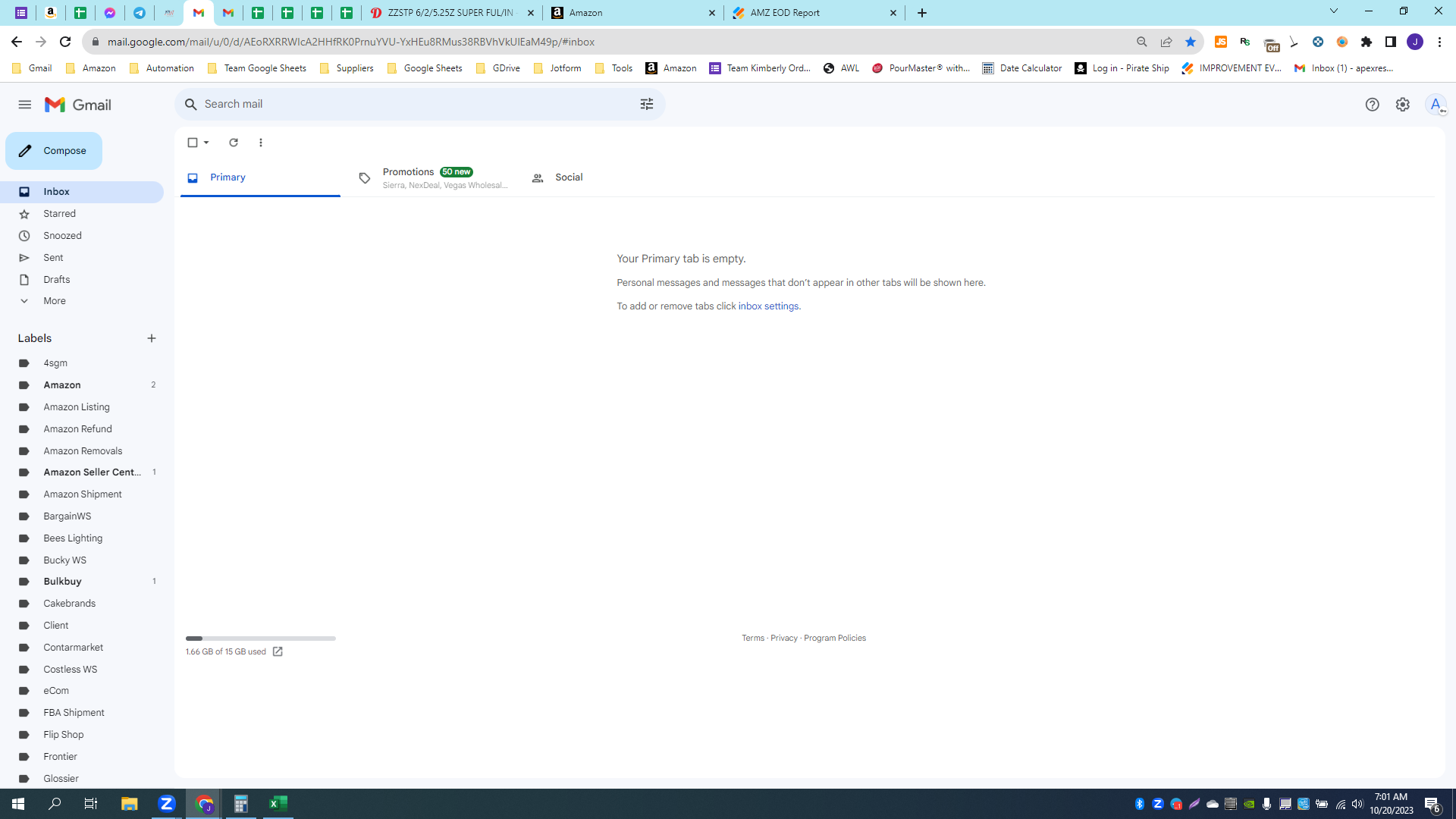
Task: Switch to the Promotions tab
Action: click(432, 177)
